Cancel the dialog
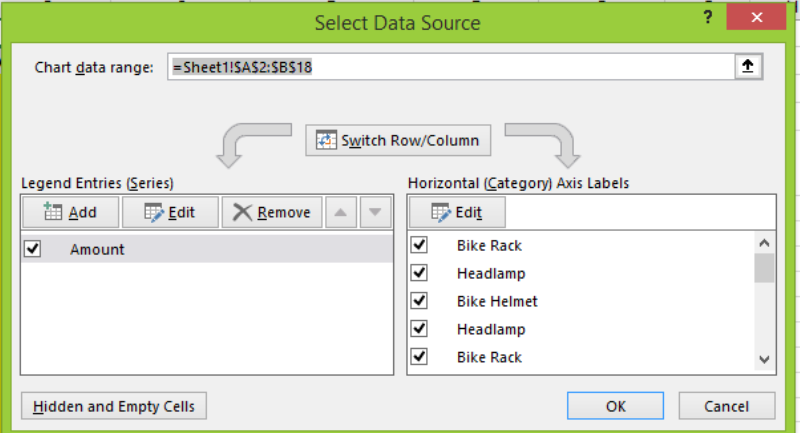Screen dimensions: 800x434 point(727,406)
